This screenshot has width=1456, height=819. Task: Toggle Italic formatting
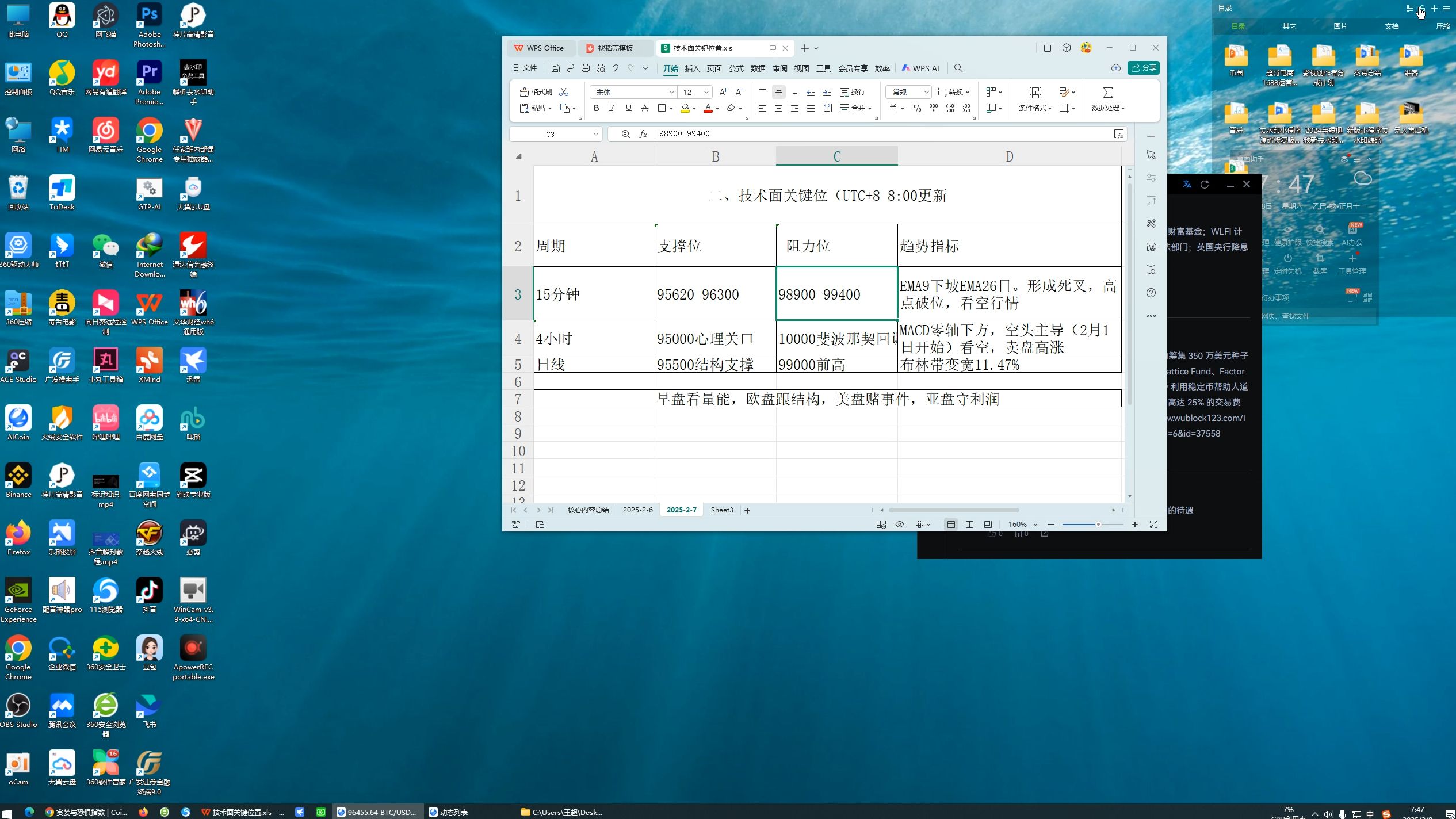[613, 108]
